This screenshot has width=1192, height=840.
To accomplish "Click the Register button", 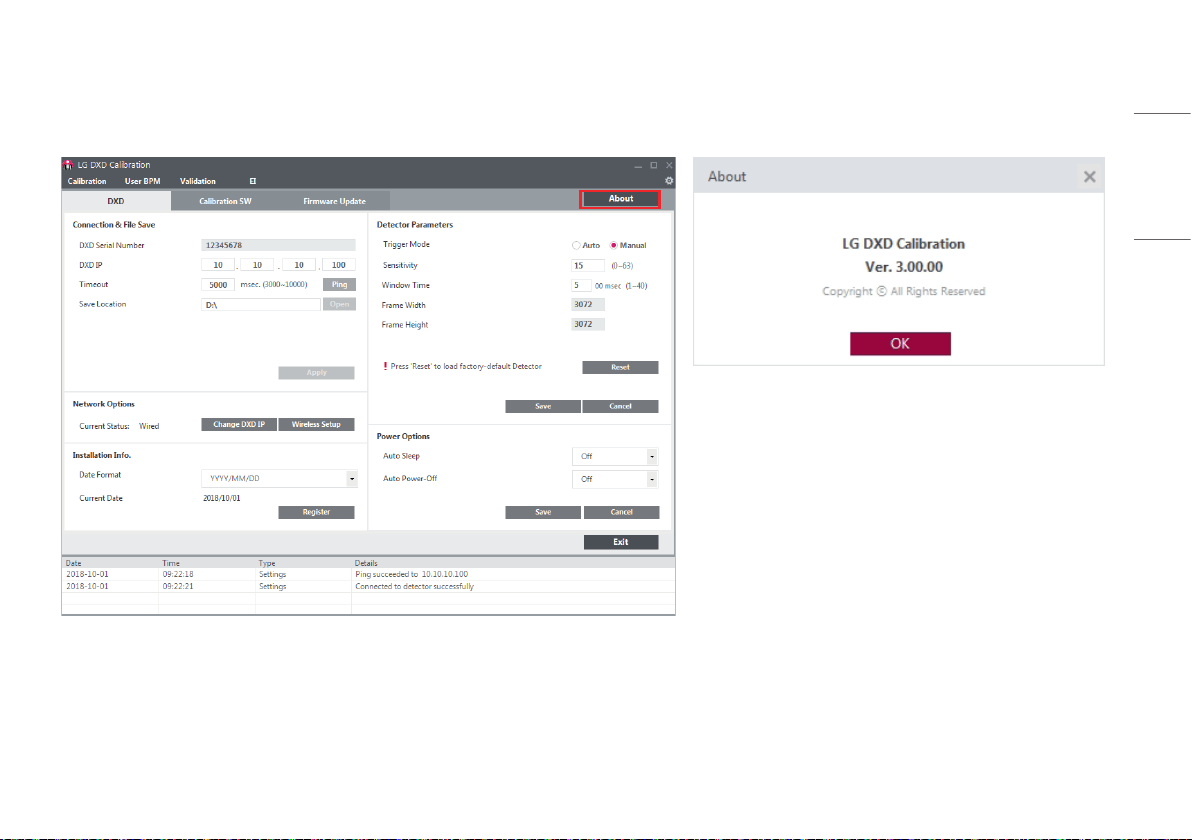I will click(x=316, y=512).
